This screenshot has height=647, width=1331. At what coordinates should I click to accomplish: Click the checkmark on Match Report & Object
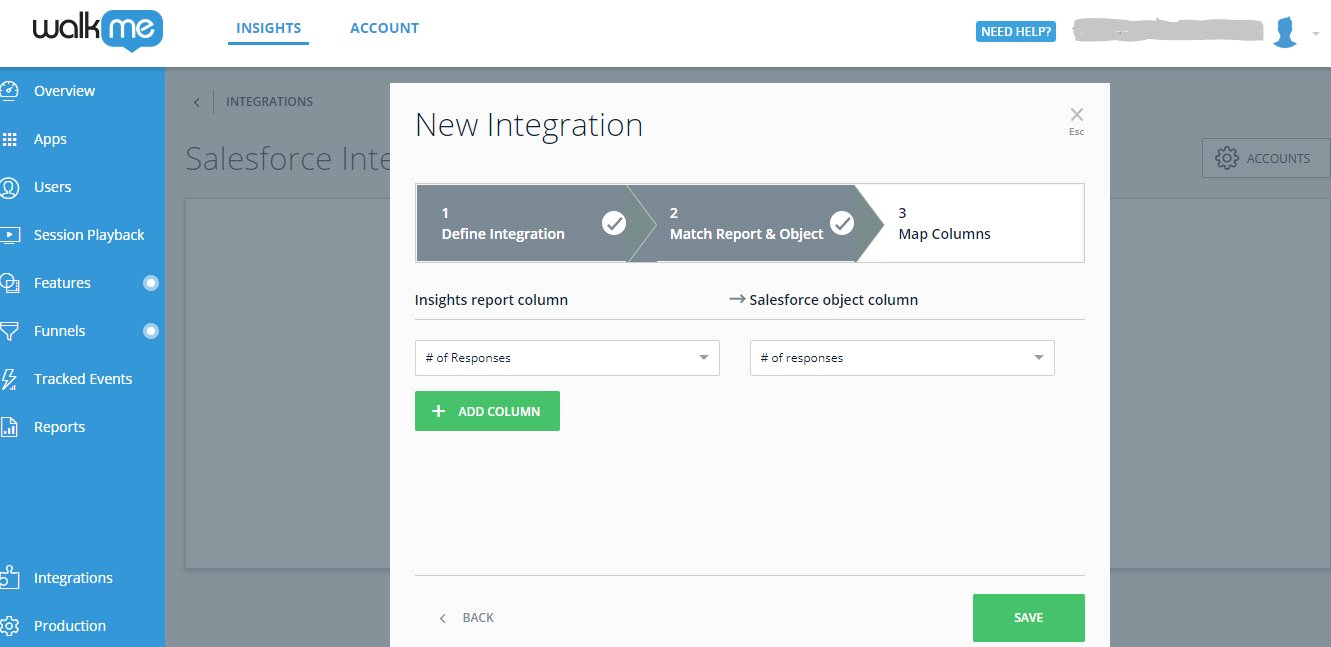tap(843, 223)
